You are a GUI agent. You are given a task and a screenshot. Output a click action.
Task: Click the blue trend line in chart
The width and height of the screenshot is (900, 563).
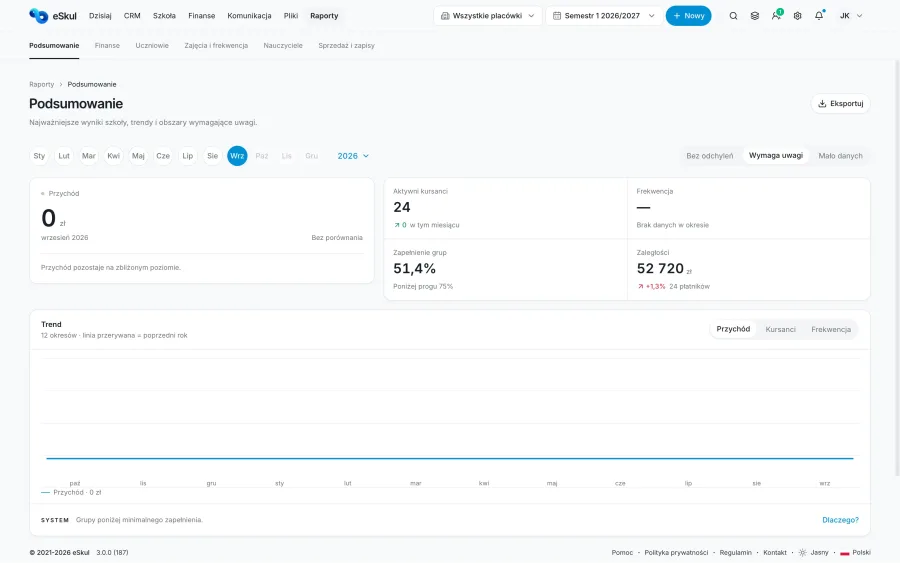pyautogui.click(x=450, y=458)
